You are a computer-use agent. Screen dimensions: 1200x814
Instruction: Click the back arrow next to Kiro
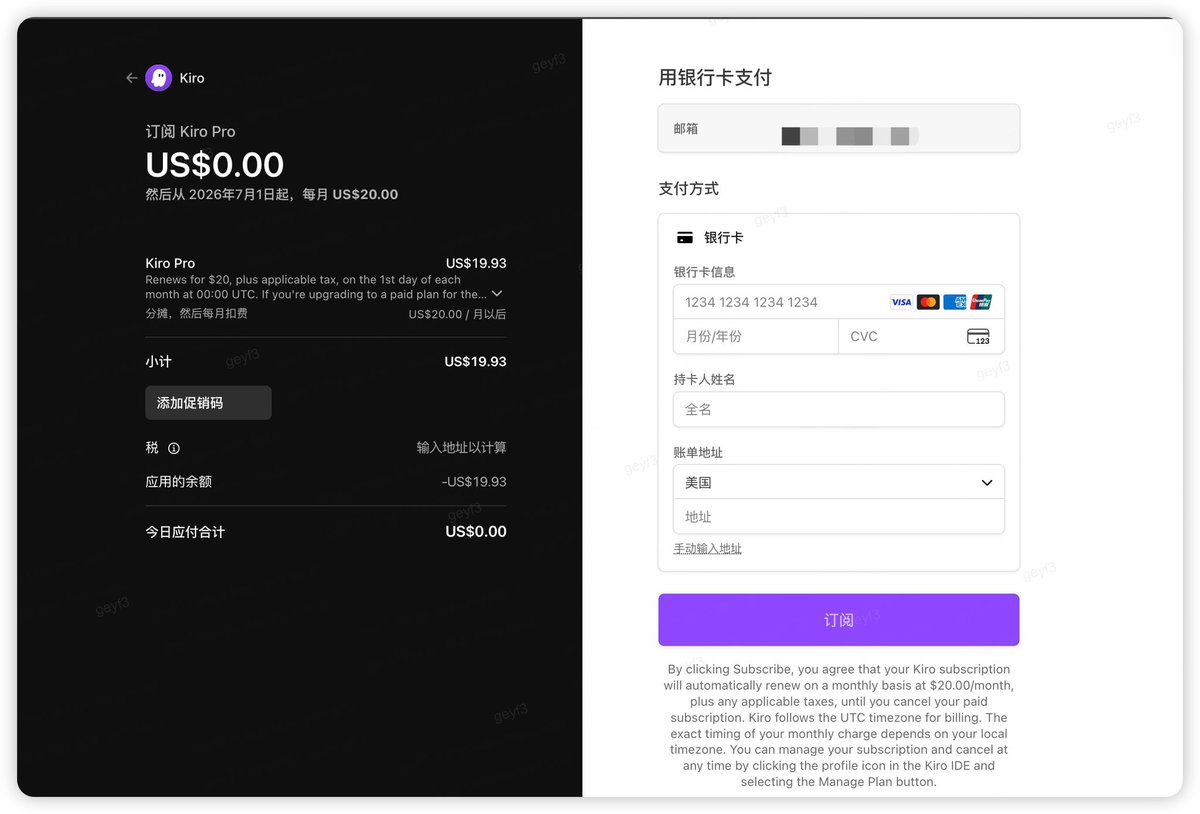(x=131, y=78)
